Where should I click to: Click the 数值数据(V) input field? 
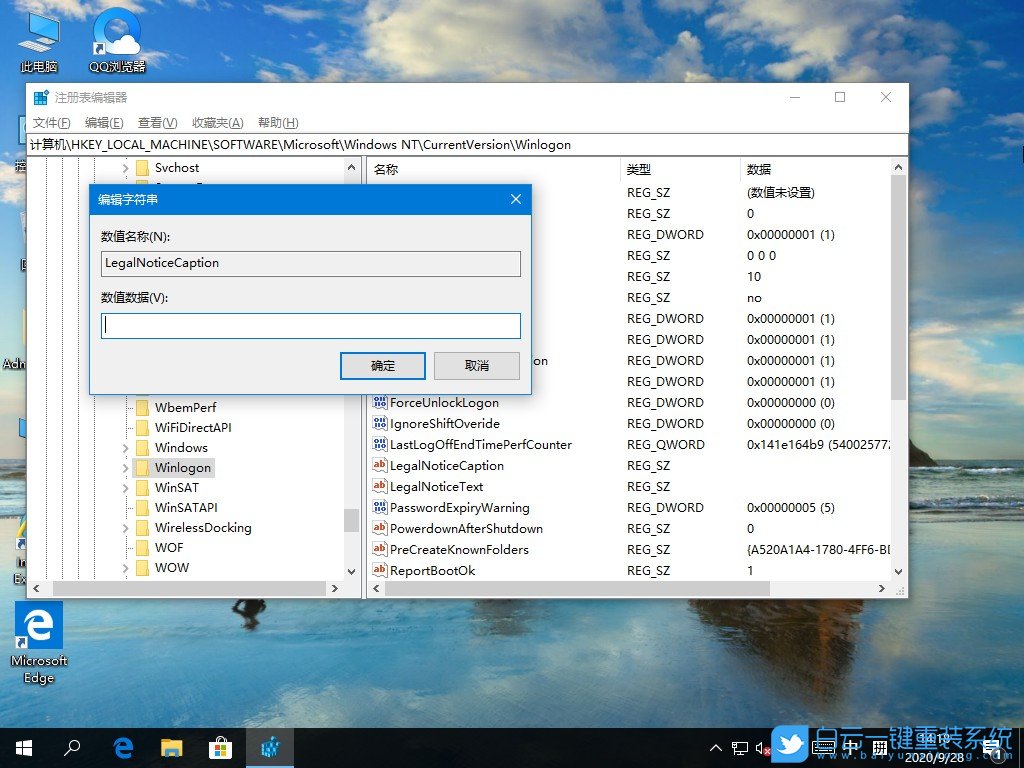(310, 325)
